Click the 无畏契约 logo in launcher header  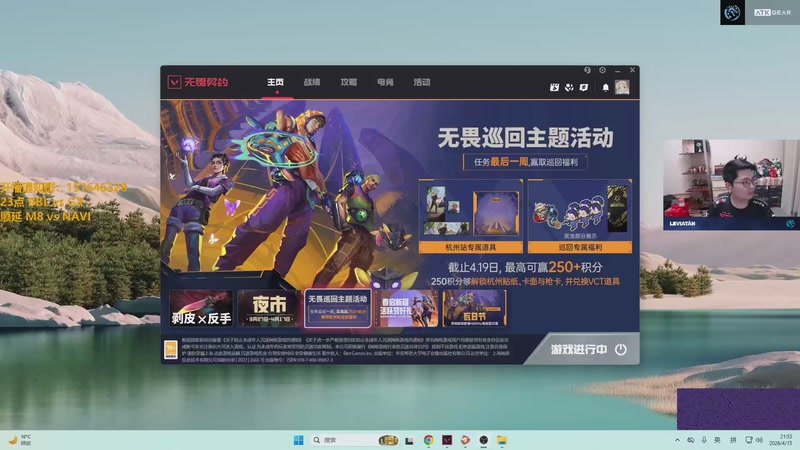pyautogui.click(x=197, y=82)
